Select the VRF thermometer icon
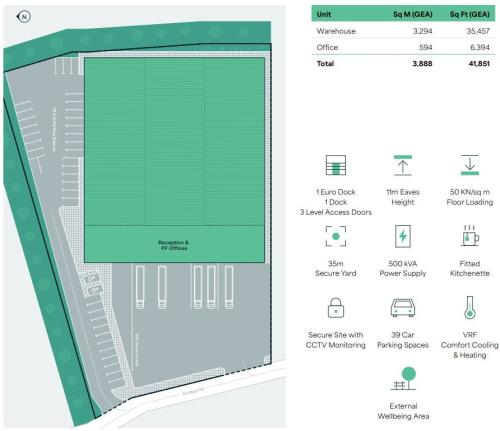The image size is (500, 431). tap(470, 307)
